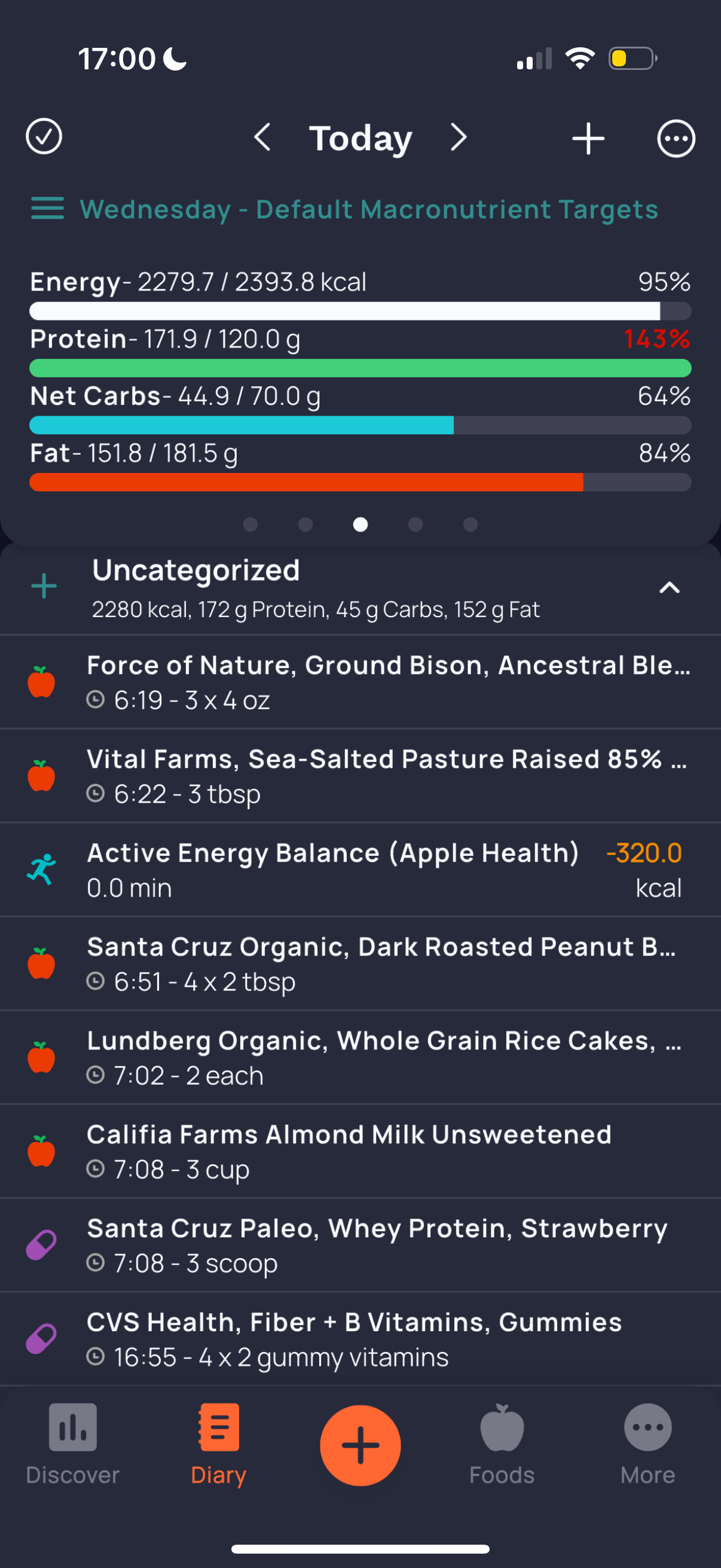Open the hamburger menu next to Wednesday targets
This screenshot has width=721, height=1568.
pyautogui.click(x=47, y=209)
